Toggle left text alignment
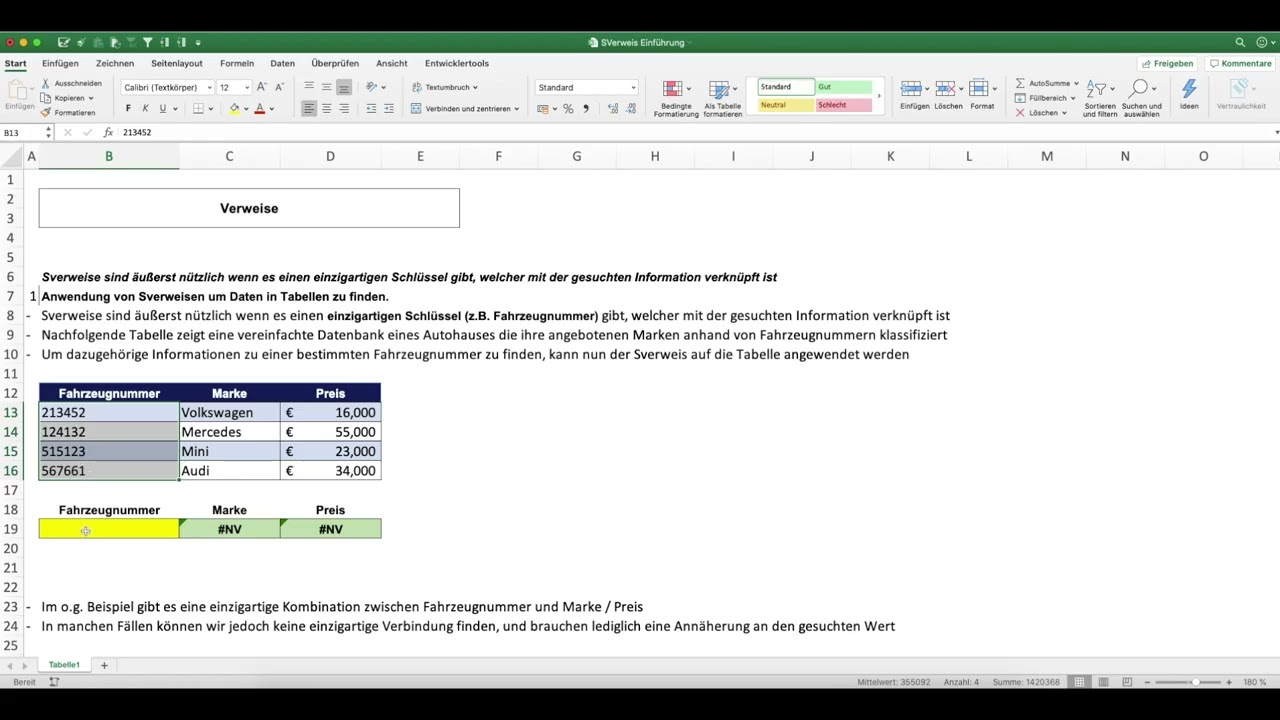The height and width of the screenshot is (720, 1280). point(309,108)
